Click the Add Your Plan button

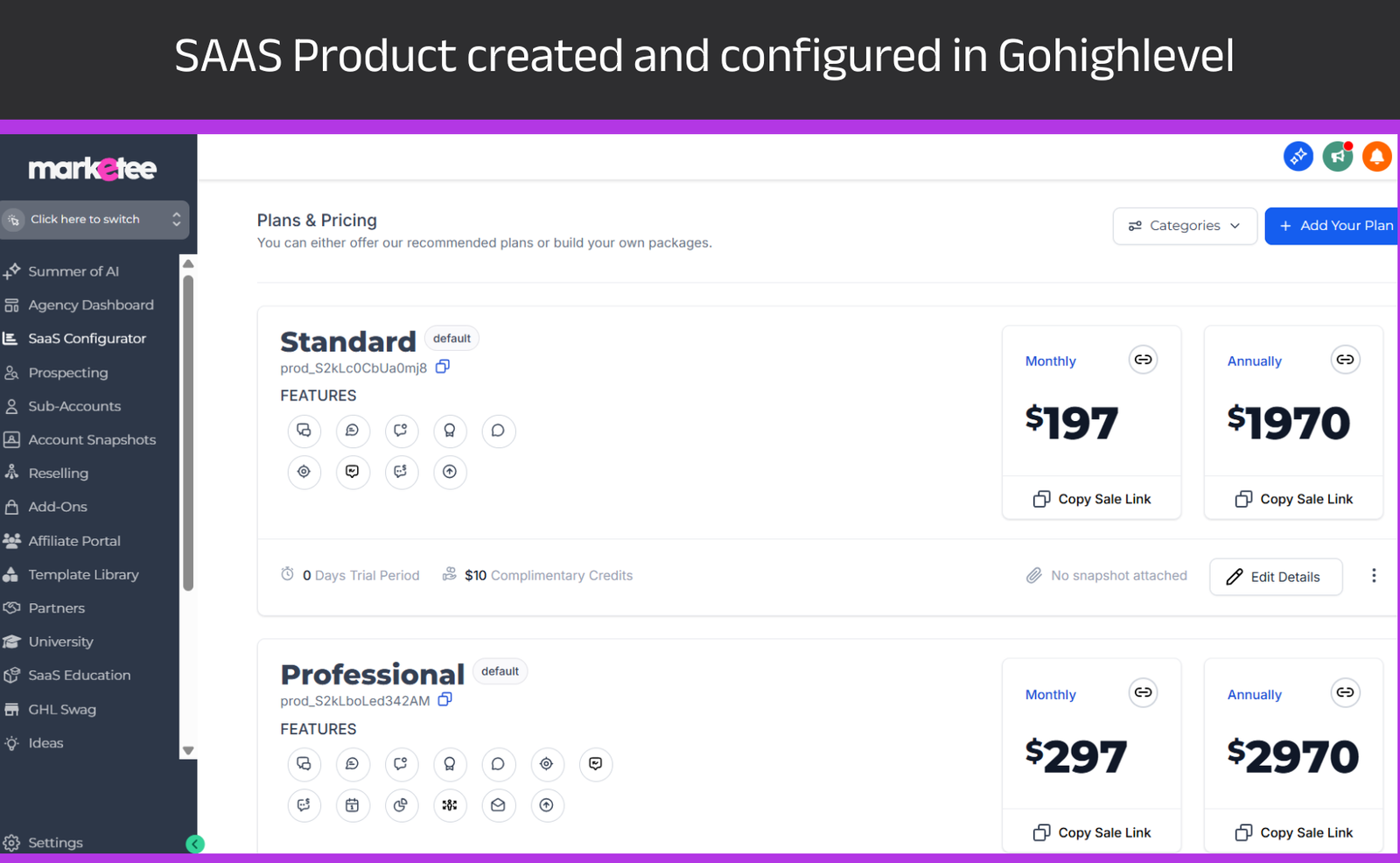tap(1334, 226)
